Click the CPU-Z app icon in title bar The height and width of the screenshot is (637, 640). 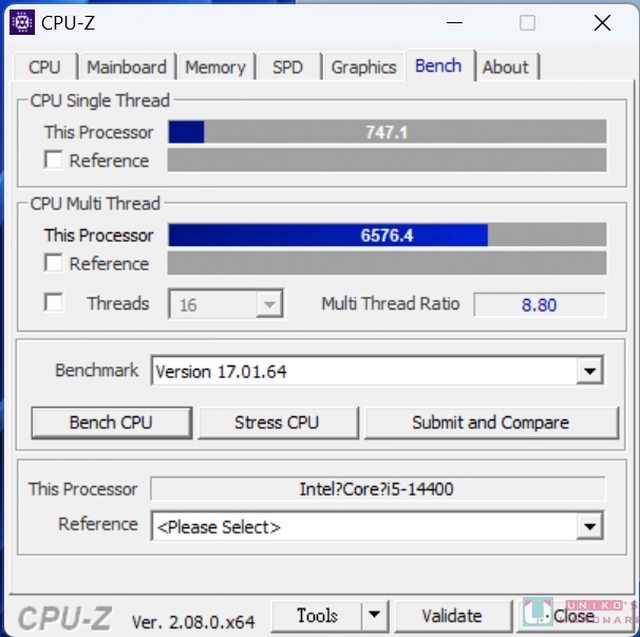(x=22, y=22)
